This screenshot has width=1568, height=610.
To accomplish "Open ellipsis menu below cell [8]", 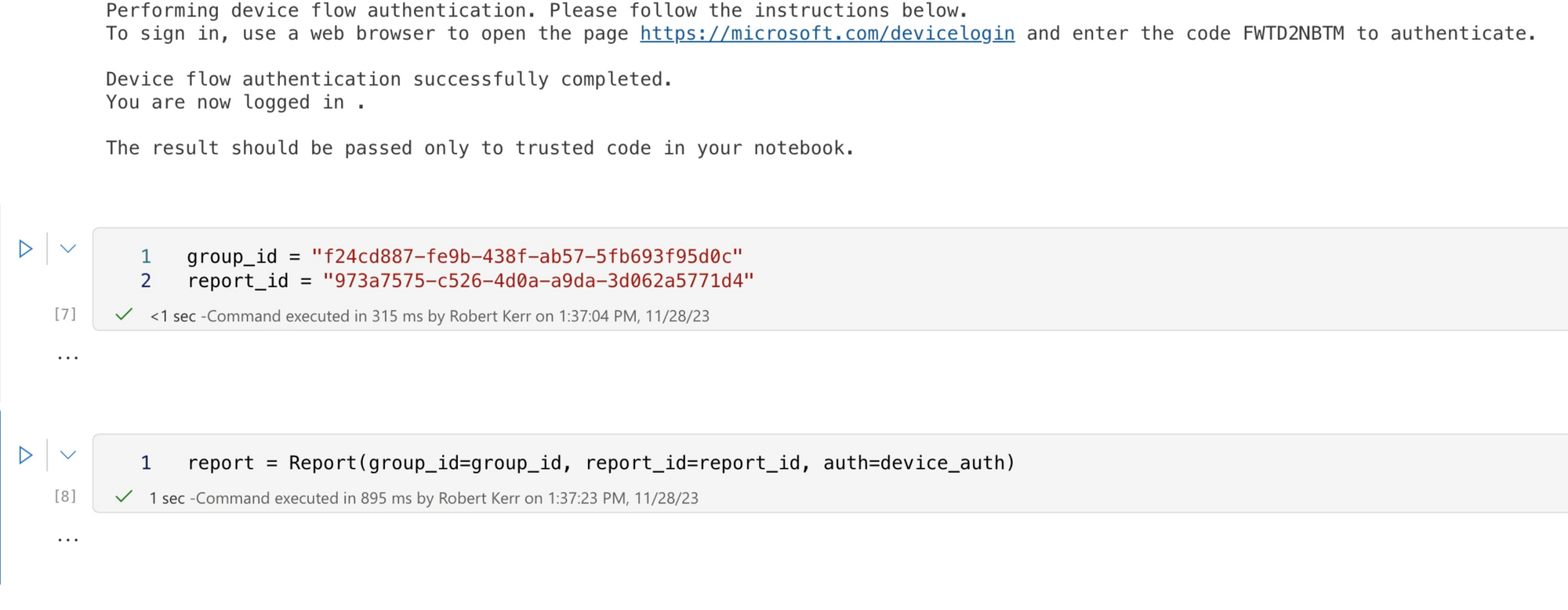I will [x=68, y=539].
